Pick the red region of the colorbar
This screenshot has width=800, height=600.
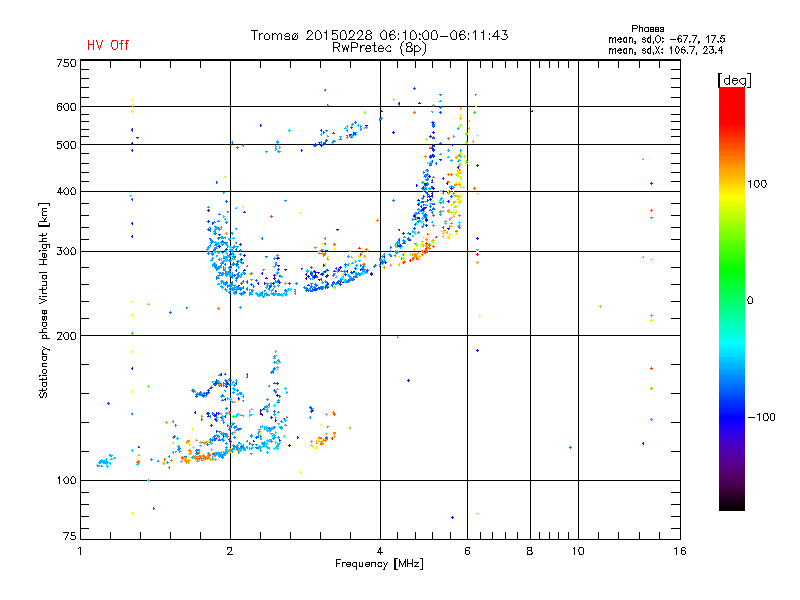[732, 105]
